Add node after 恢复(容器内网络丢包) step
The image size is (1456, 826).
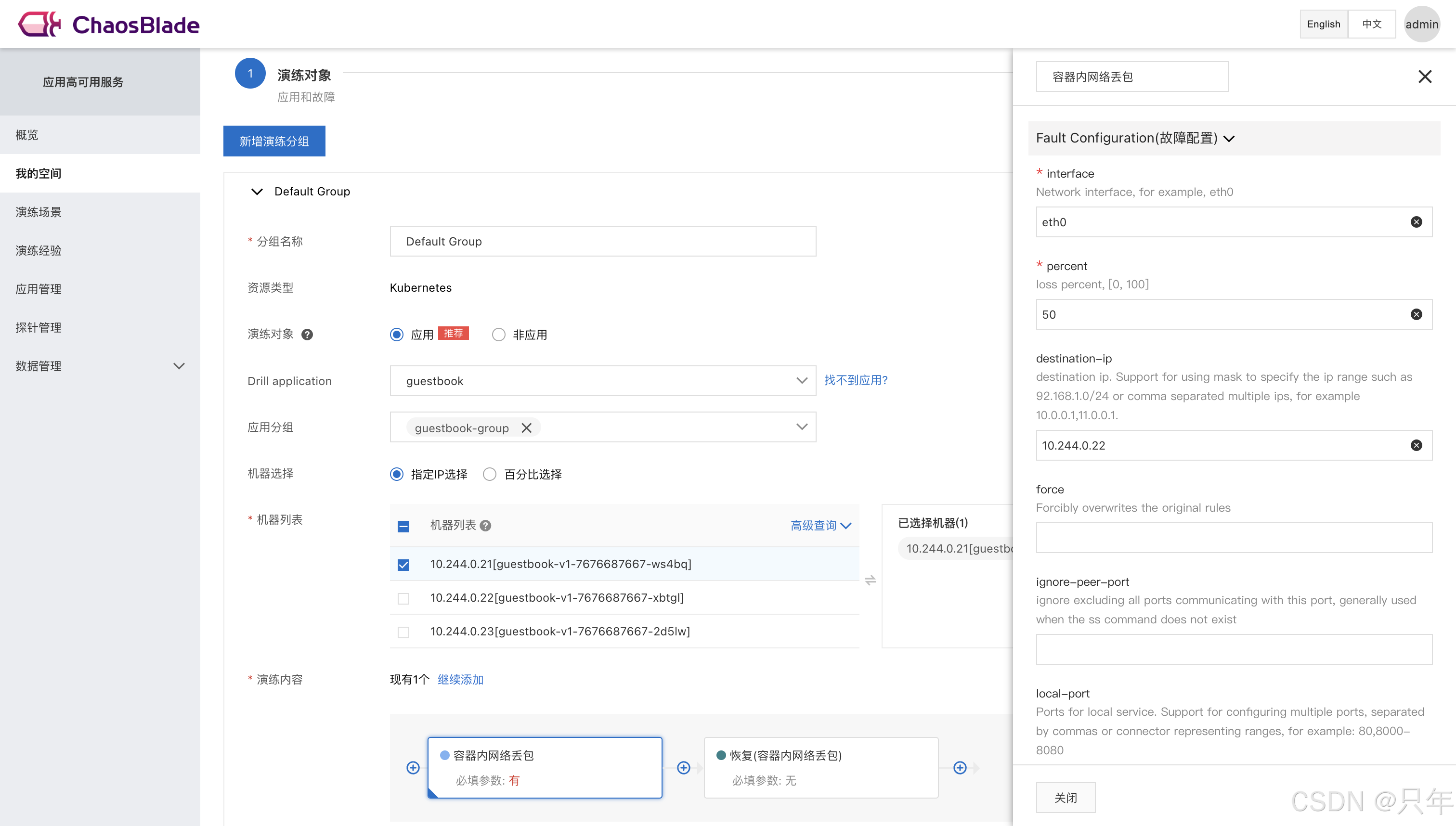(960, 768)
